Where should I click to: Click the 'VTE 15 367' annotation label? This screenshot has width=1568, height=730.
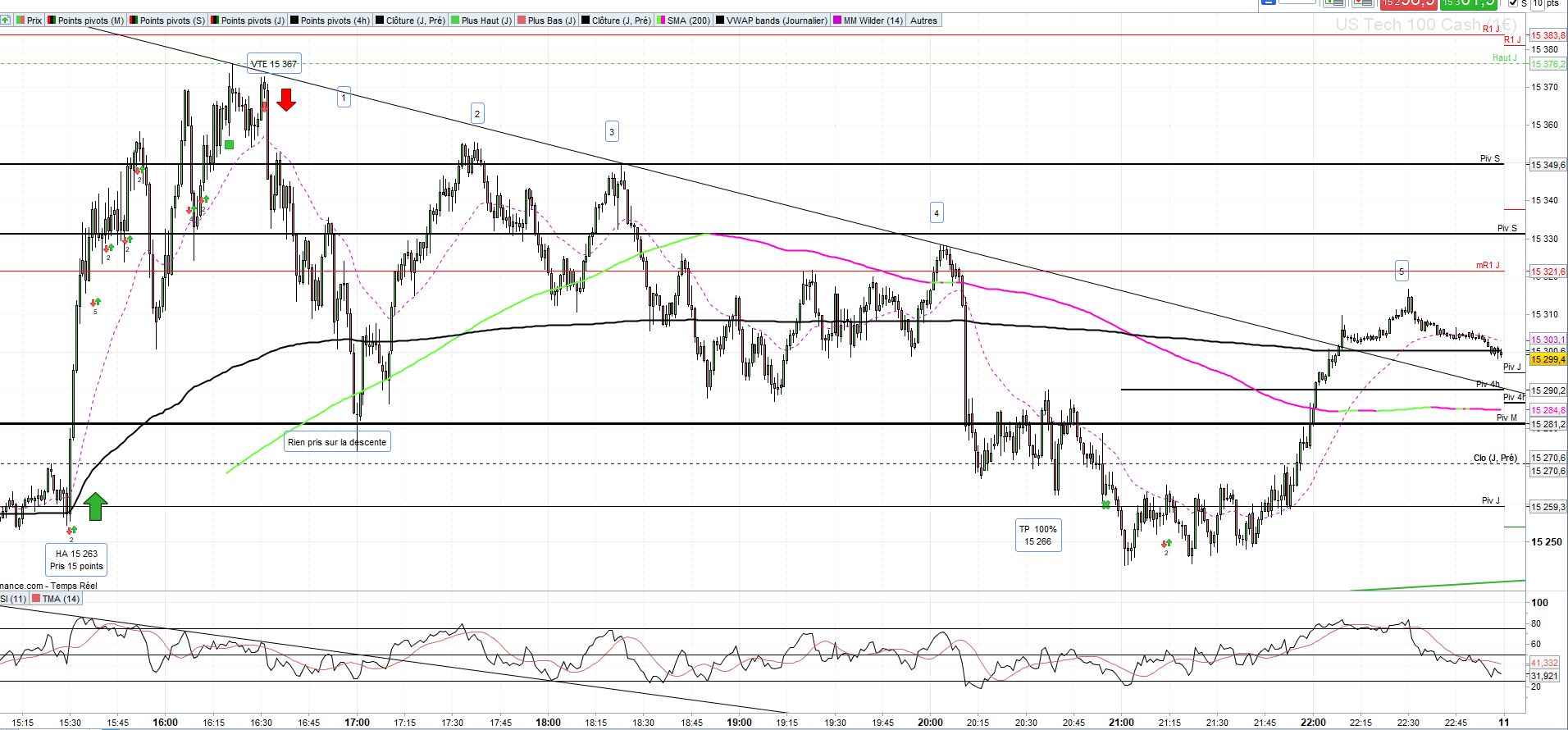point(274,64)
